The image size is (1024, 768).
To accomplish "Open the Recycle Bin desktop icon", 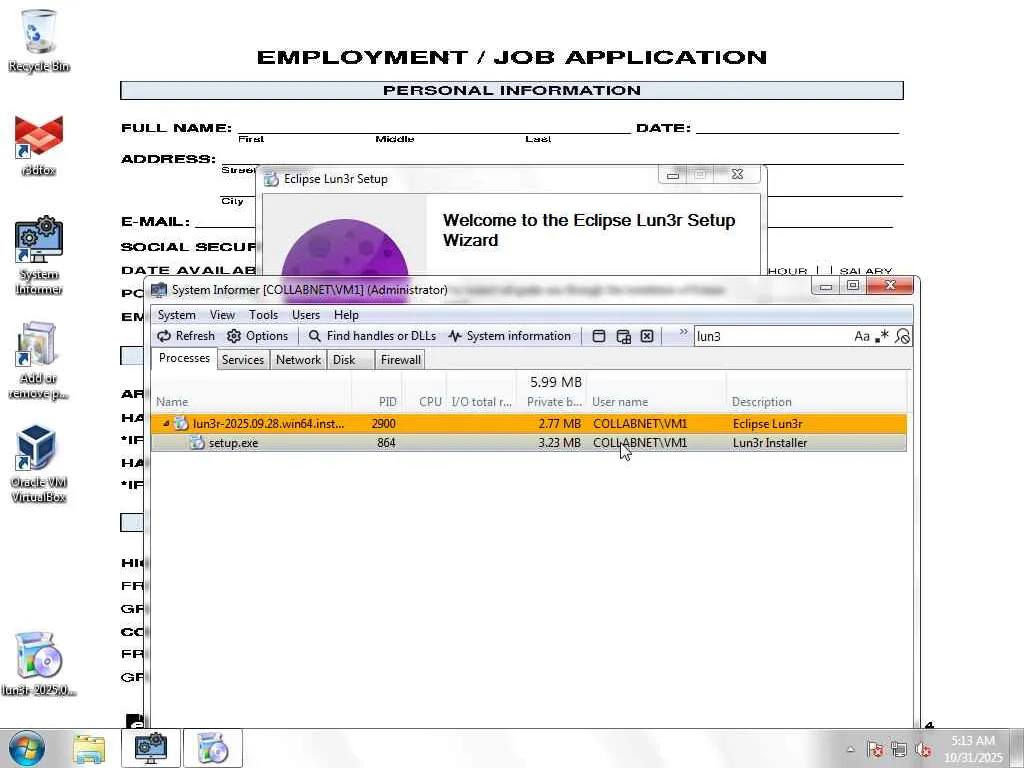I will [39, 40].
